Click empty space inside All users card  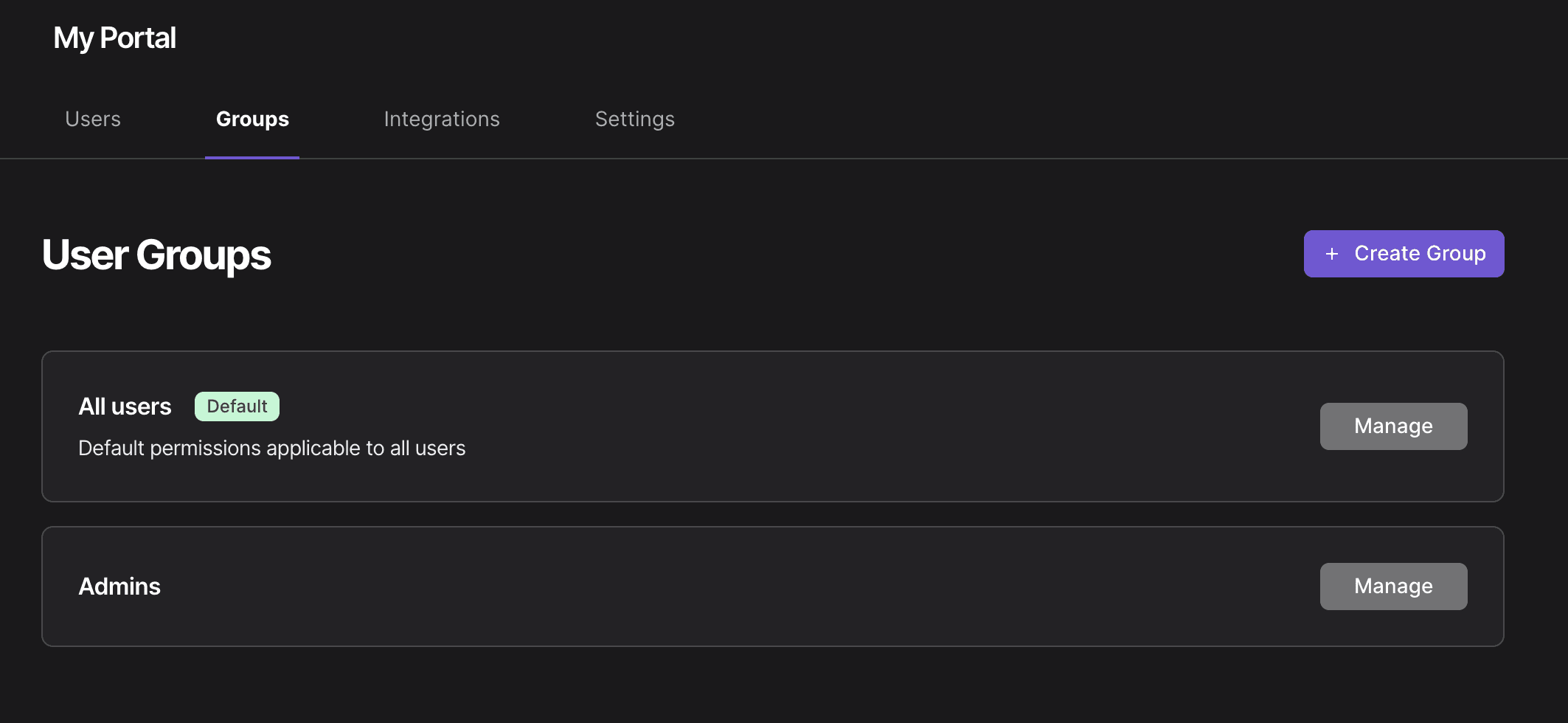811,426
